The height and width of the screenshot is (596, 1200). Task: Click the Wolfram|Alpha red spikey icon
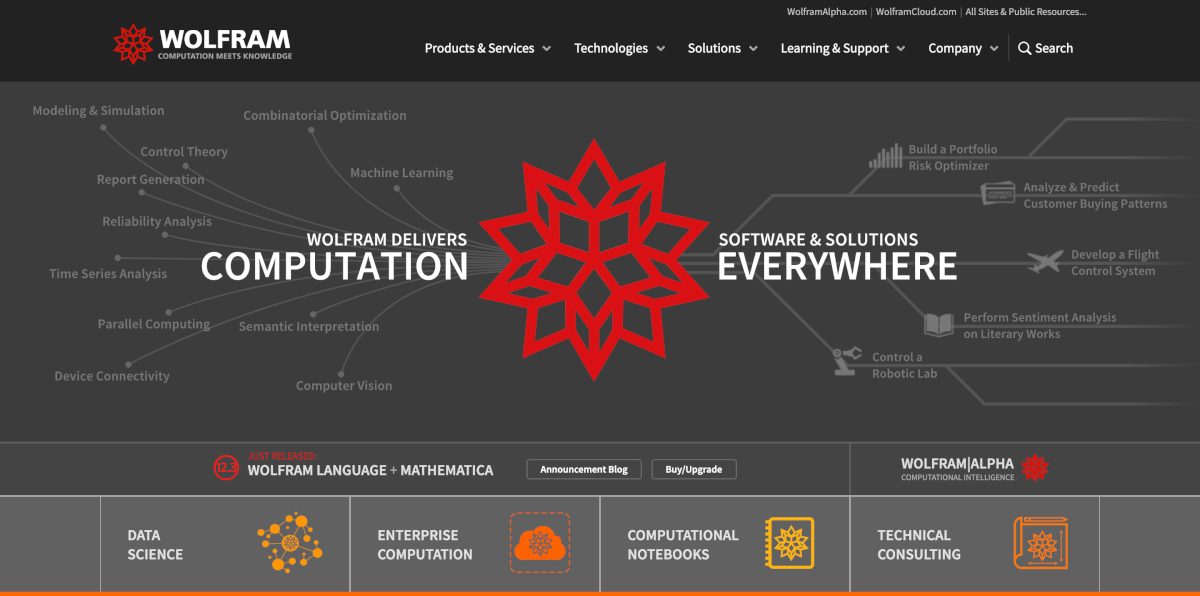[x=1035, y=467]
